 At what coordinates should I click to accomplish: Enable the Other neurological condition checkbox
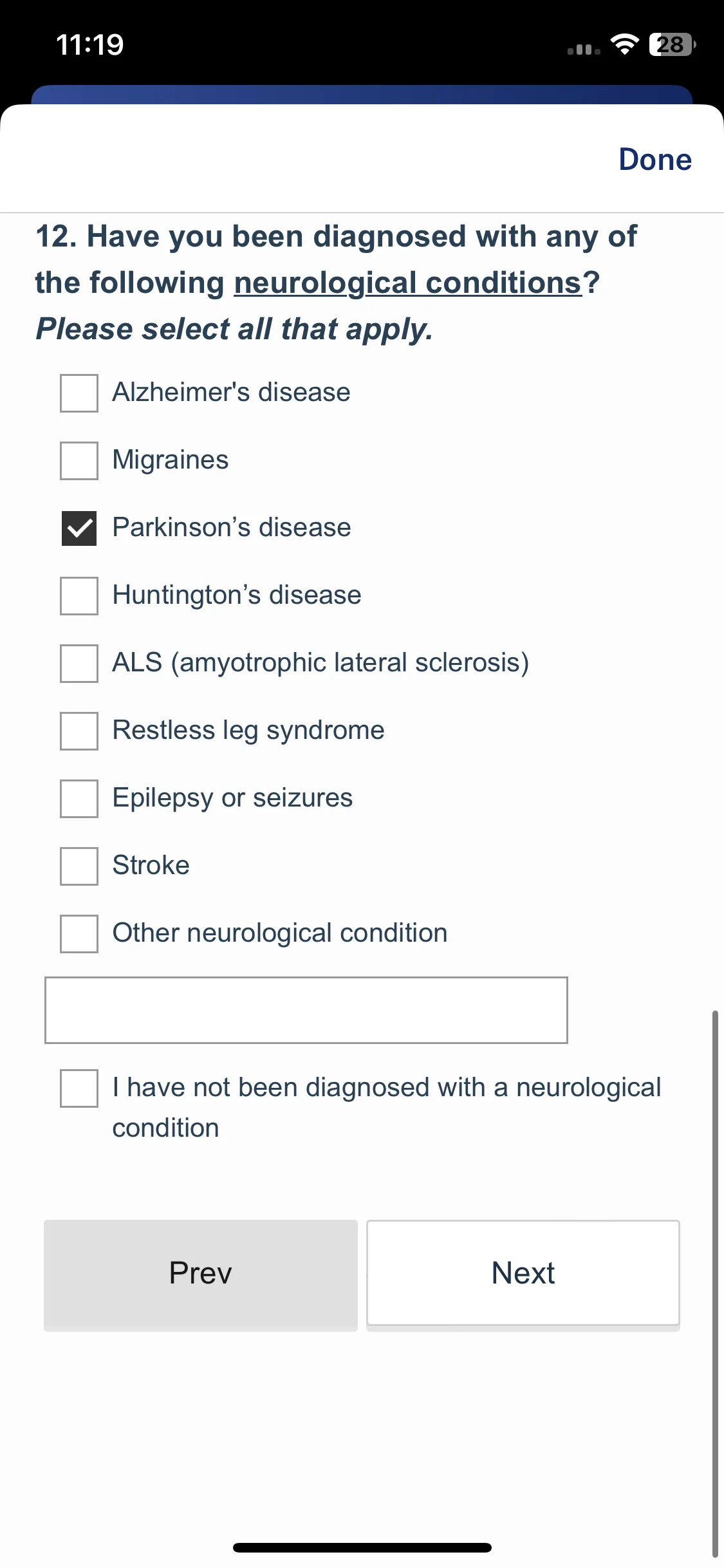click(79, 933)
